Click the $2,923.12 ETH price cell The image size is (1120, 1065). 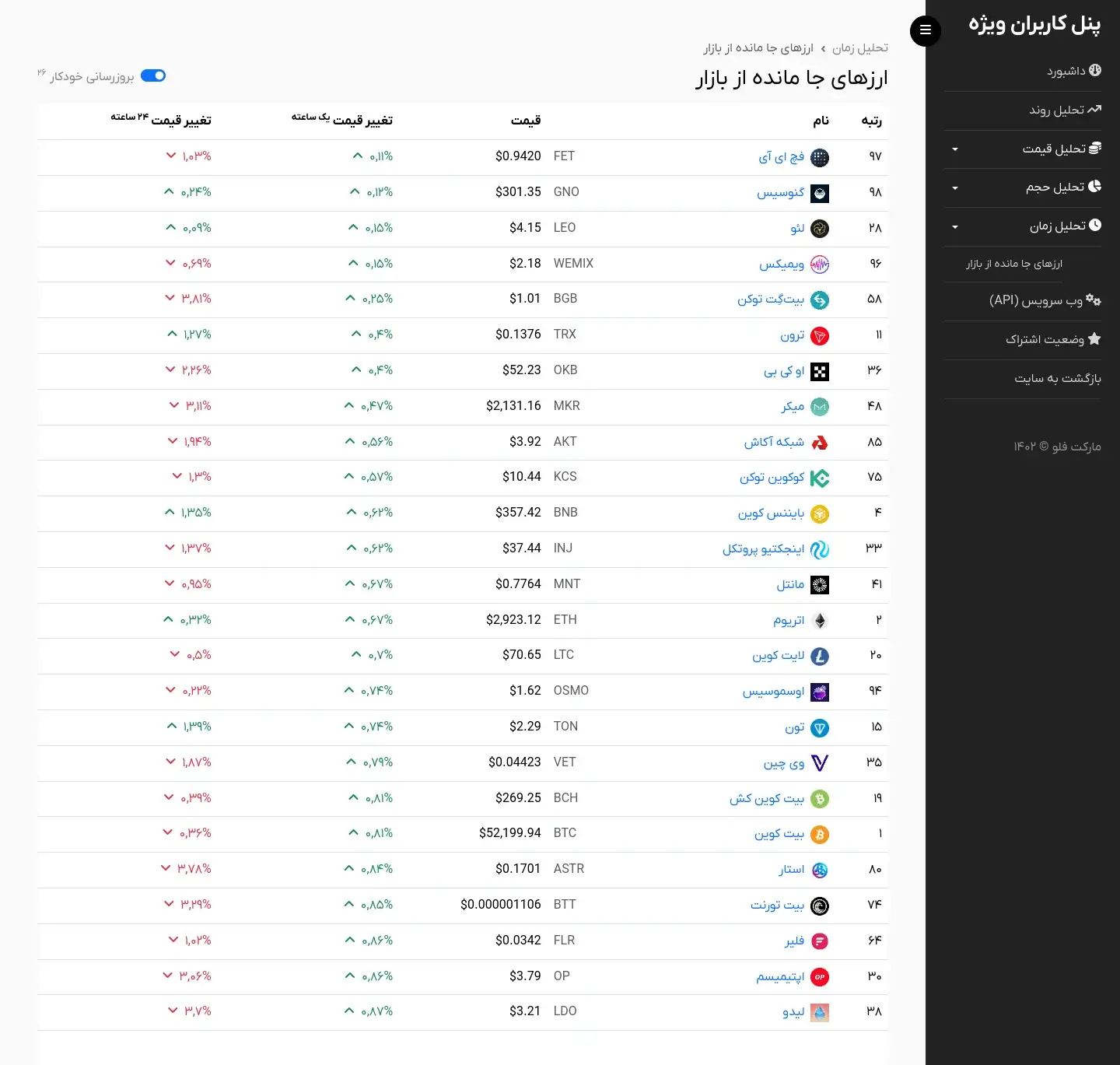(x=513, y=620)
